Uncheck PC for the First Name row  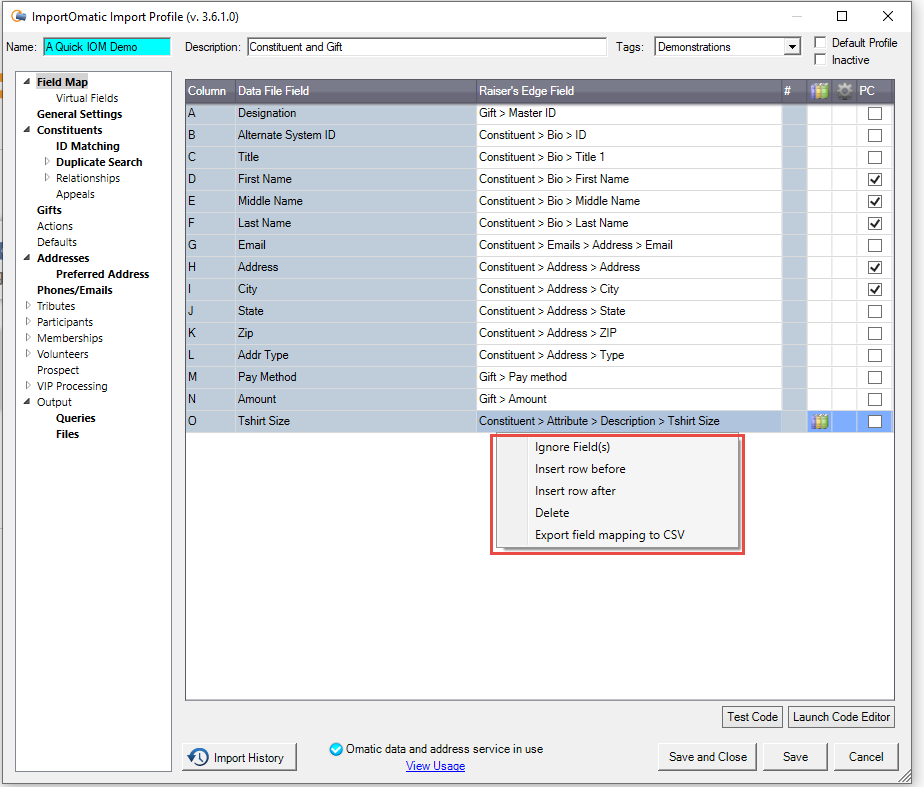[875, 179]
